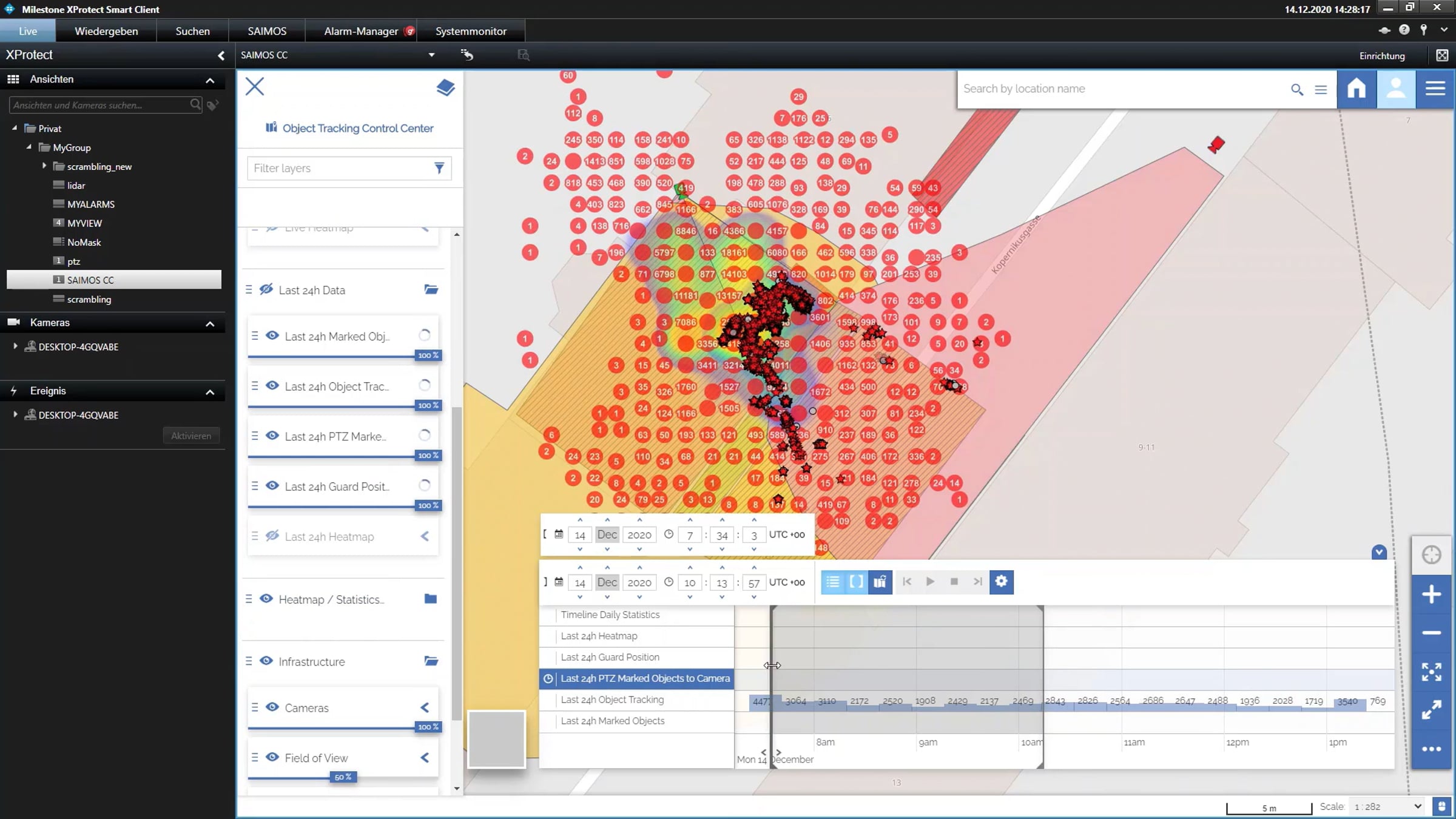
Task: Select Last 24h Object Tracking timeline row
Action: point(636,699)
